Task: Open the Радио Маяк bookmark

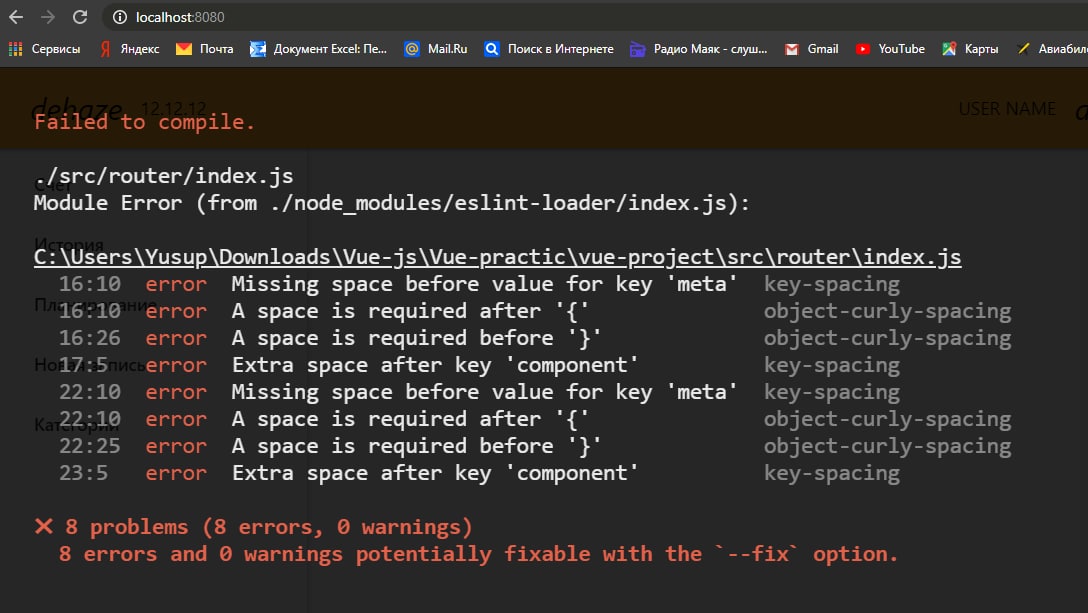Action: 699,48
